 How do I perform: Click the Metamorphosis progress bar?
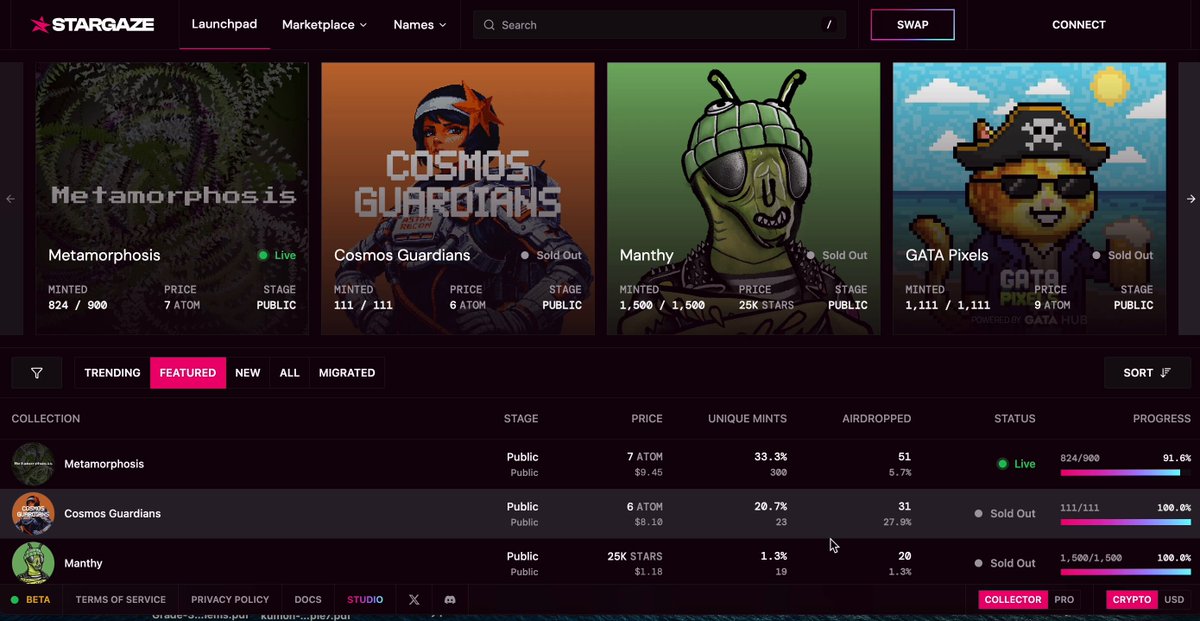coord(1125,472)
